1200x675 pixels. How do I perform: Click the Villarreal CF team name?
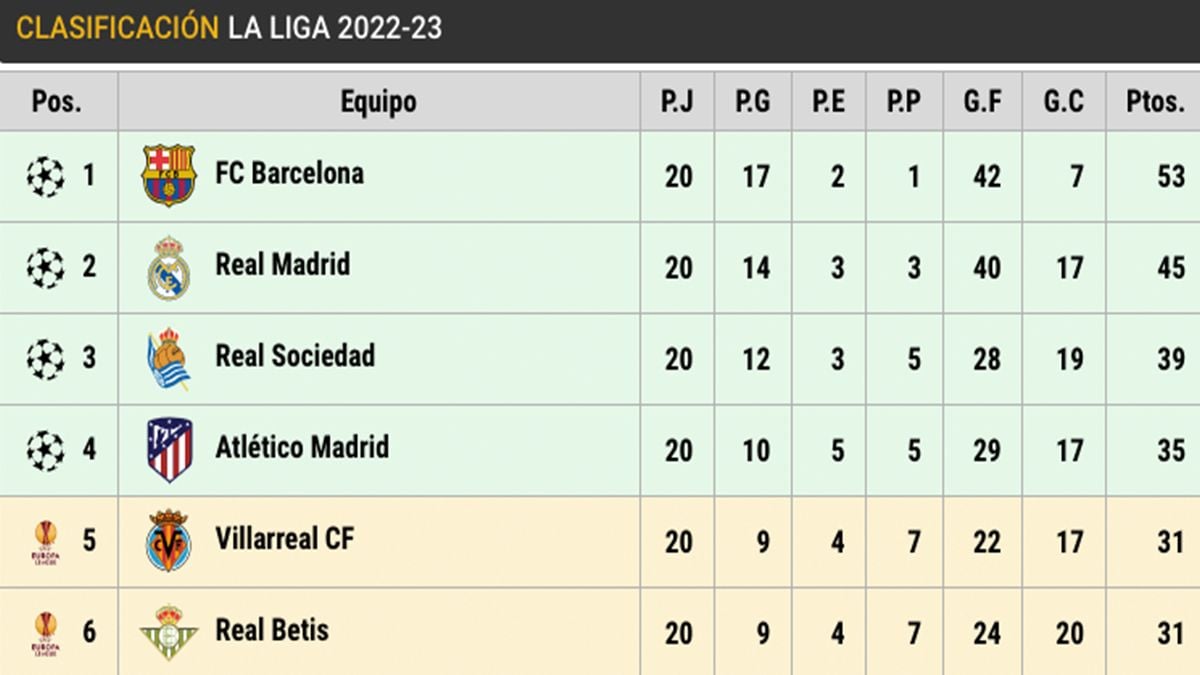click(x=284, y=539)
